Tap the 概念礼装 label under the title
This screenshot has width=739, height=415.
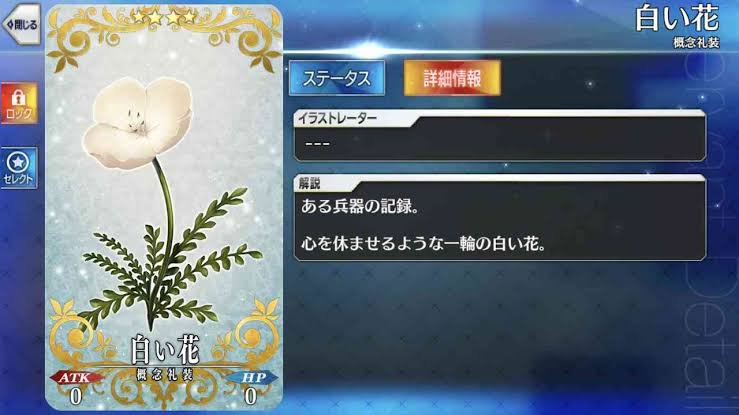point(696,42)
